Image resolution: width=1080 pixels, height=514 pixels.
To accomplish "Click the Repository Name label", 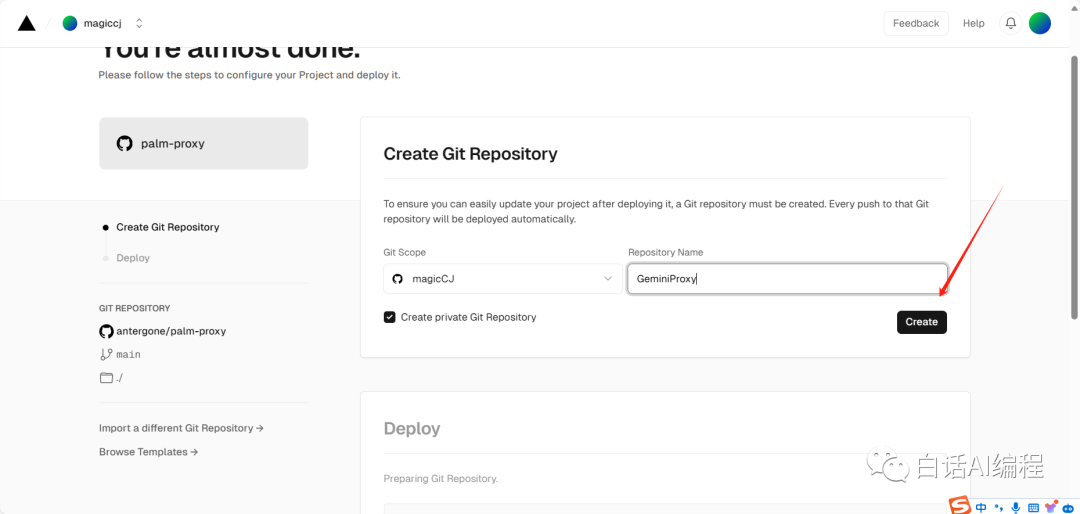I will [x=665, y=253].
